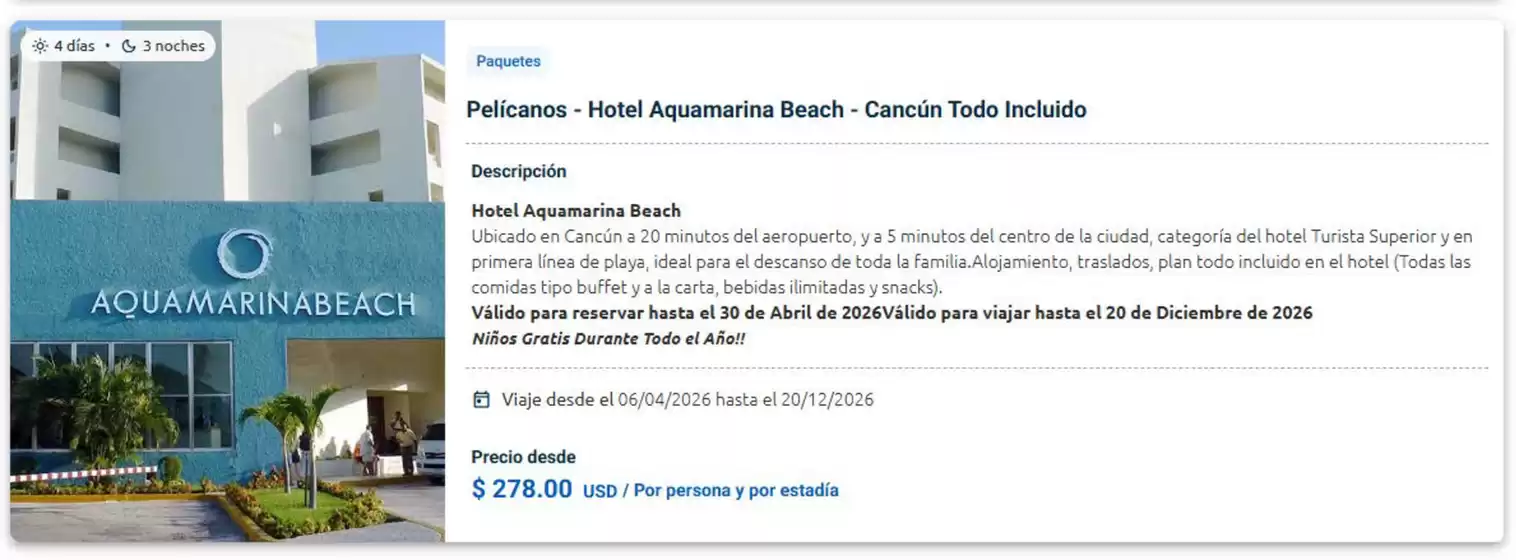Image resolution: width=1516 pixels, height=560 pixels.
Task: Click the AQUAMARINABEACH sign in the photo
Action: [252, 303]
